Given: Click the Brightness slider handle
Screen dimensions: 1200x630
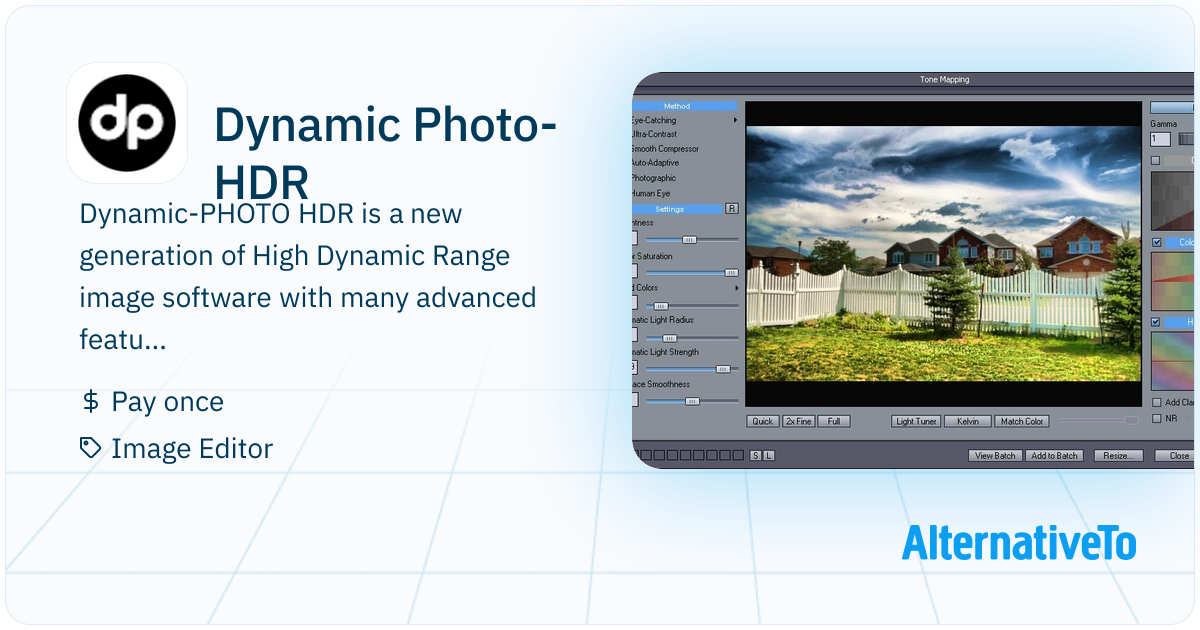Looking at the screenshot, I should [x=689, y=240].
